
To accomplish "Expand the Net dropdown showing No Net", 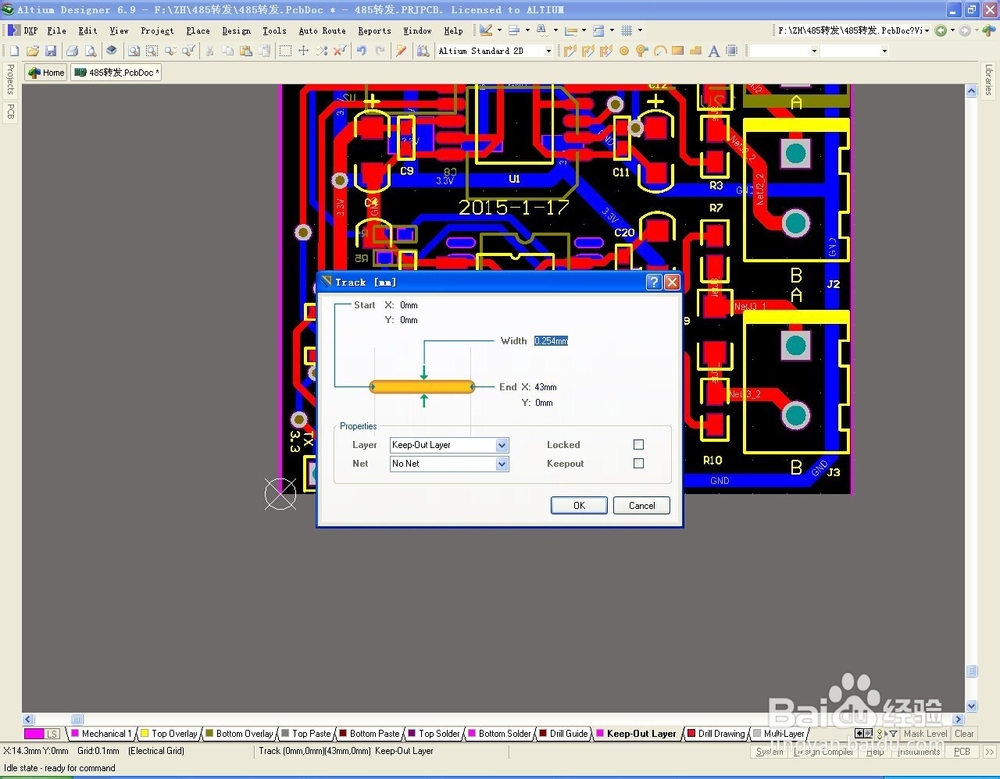I will pyautogui.click(x=502, y=464).
